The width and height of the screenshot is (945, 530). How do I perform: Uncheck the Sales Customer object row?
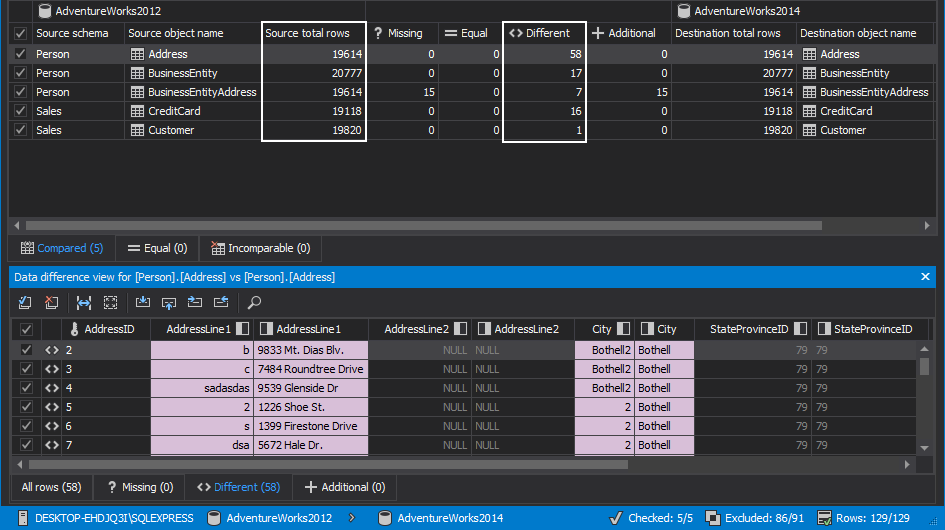pos(20,130)
